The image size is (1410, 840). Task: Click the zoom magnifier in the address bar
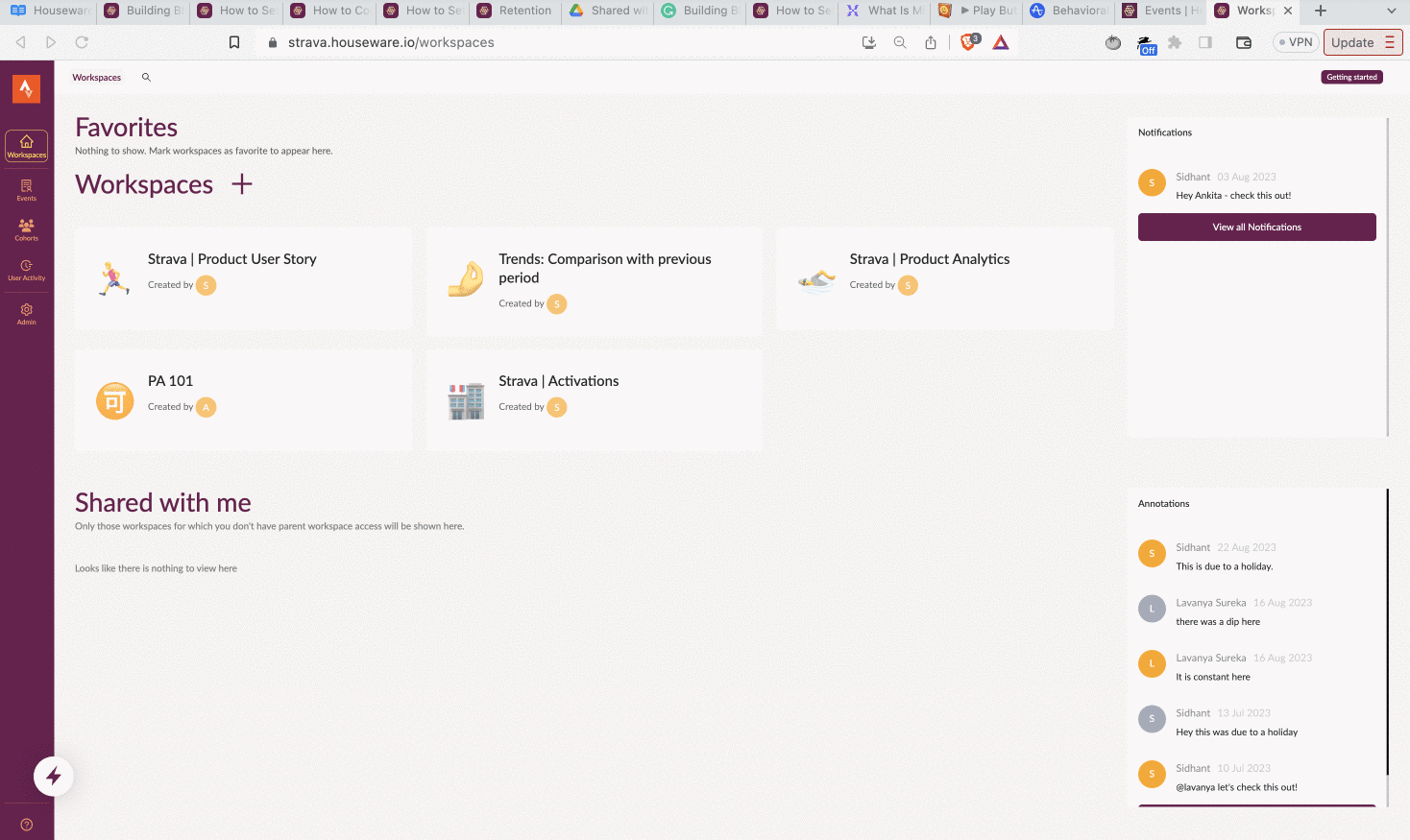pyautogui.click(x=900, y=42)
